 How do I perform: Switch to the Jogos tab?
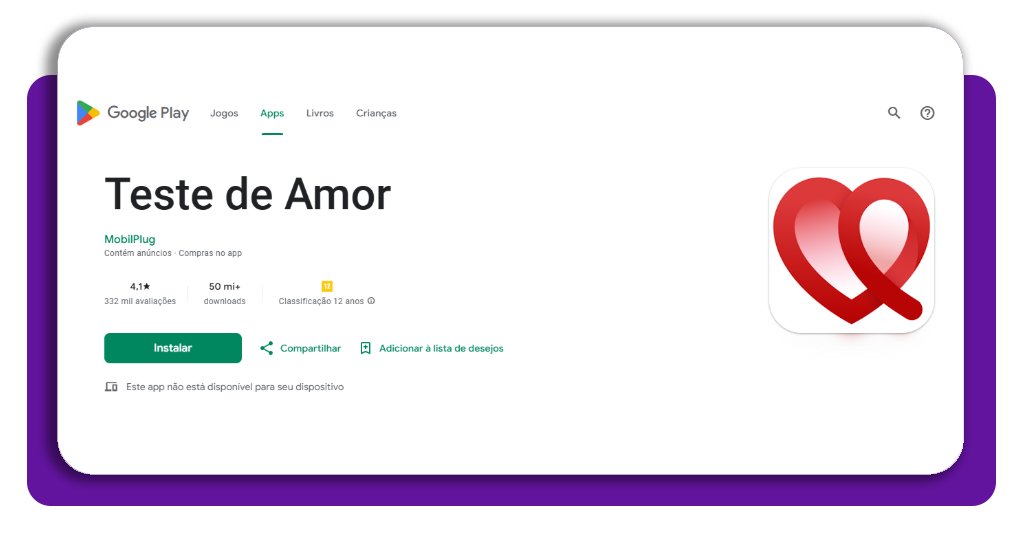pos(224,113)
